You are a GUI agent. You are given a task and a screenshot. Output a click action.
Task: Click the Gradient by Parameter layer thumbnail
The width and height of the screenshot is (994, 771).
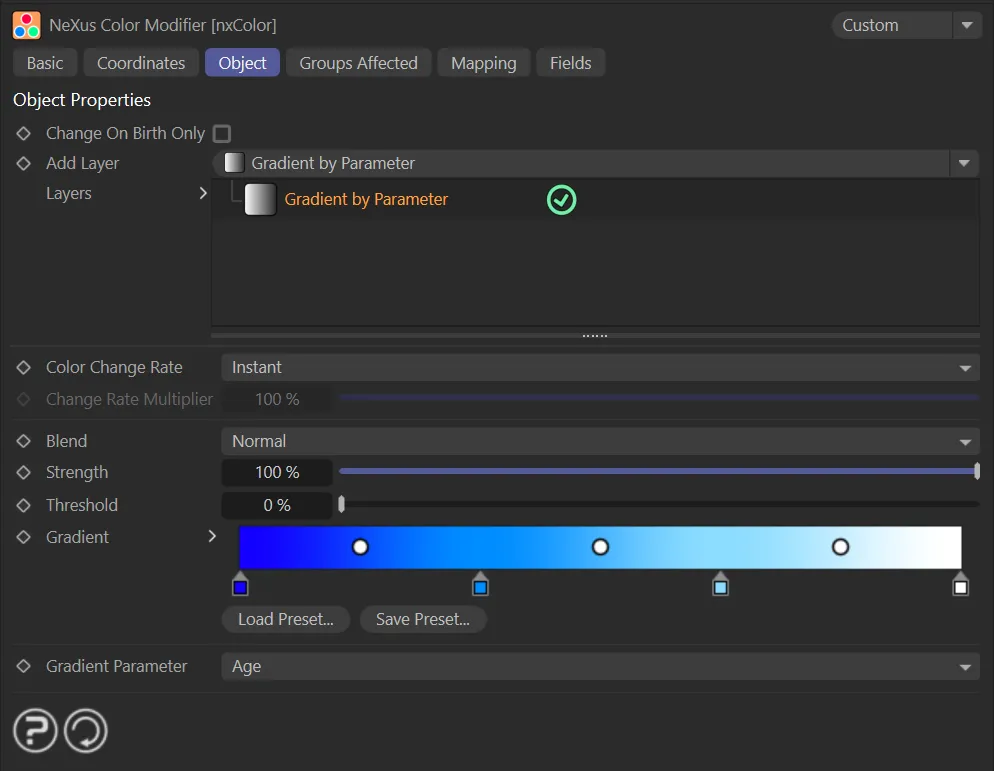point(260,199)
